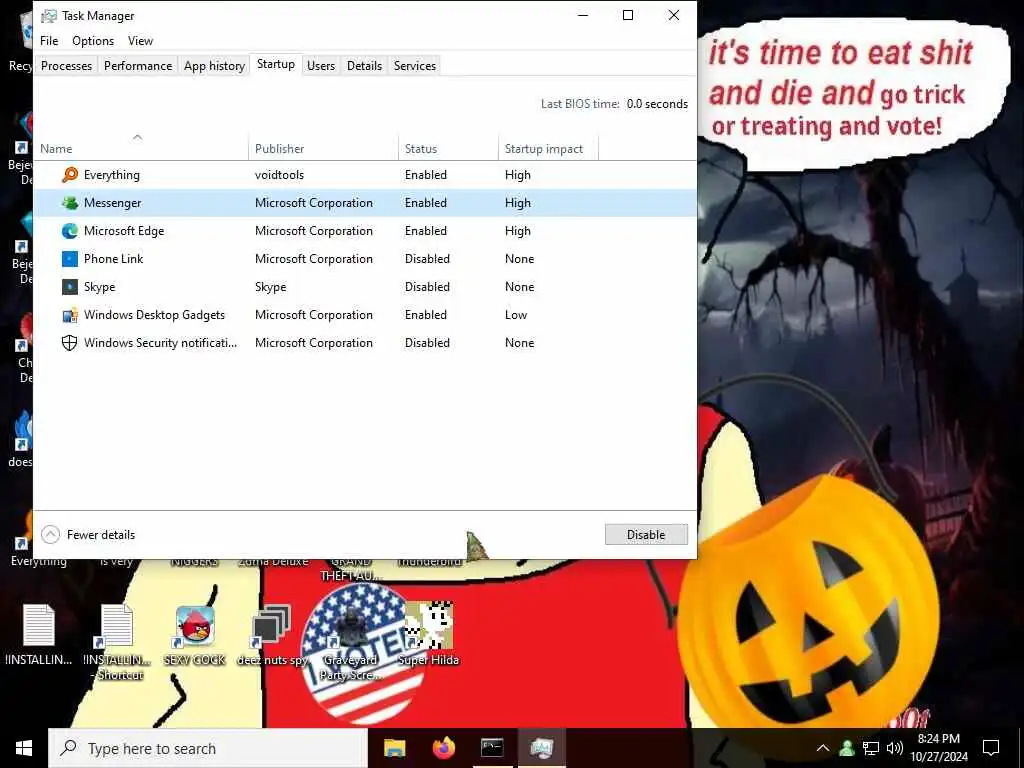The width and height of the screenshot is (1024, 768).
Task: Click the Phone Link entry icon
Action: [70, 259]
